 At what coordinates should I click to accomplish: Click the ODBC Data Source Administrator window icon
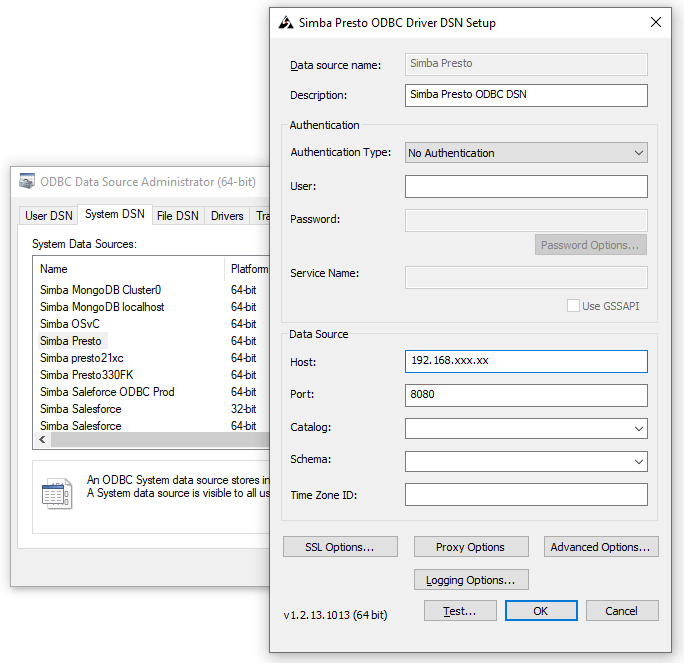coord(27,181)
